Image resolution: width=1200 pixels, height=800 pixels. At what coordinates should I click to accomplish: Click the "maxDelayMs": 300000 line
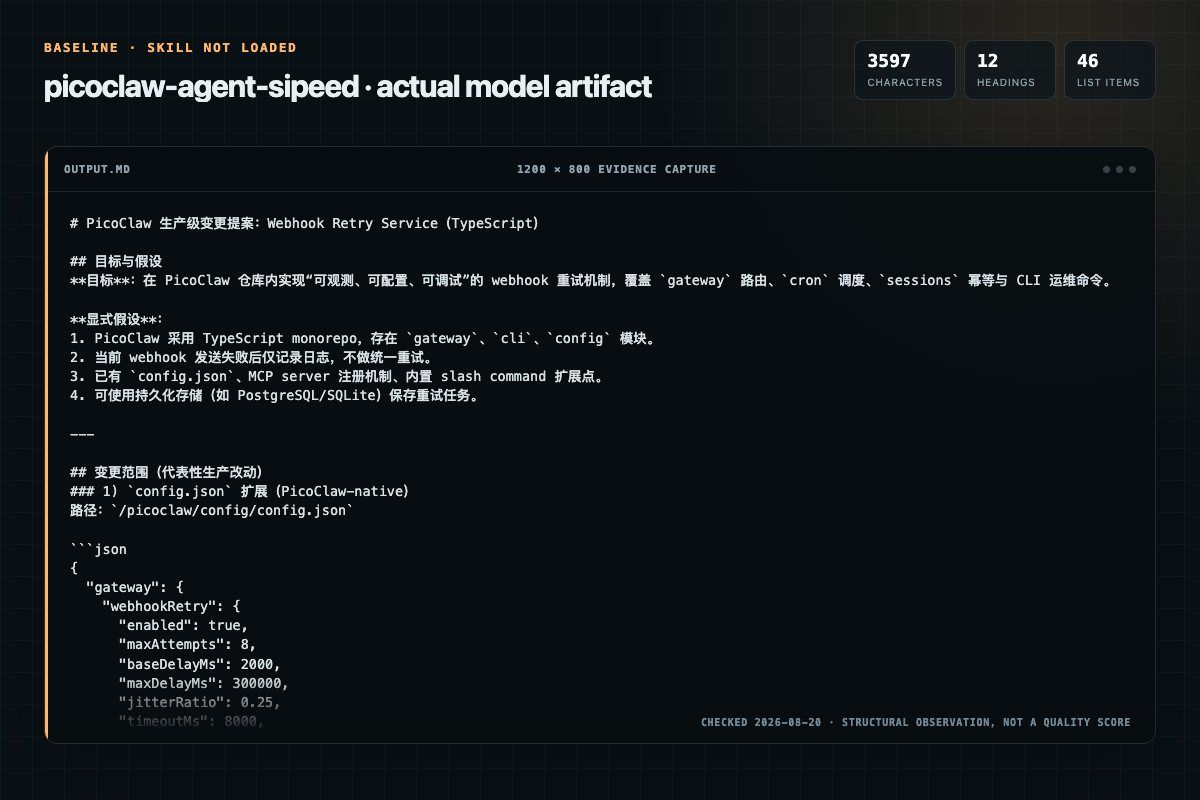(x=203, y=683)
